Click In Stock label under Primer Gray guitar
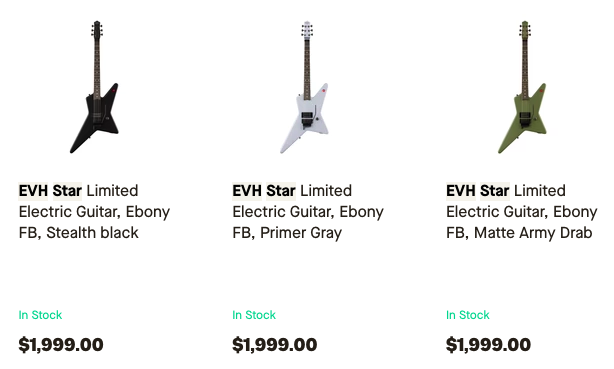Screen dimensions: 614x369 254,315
